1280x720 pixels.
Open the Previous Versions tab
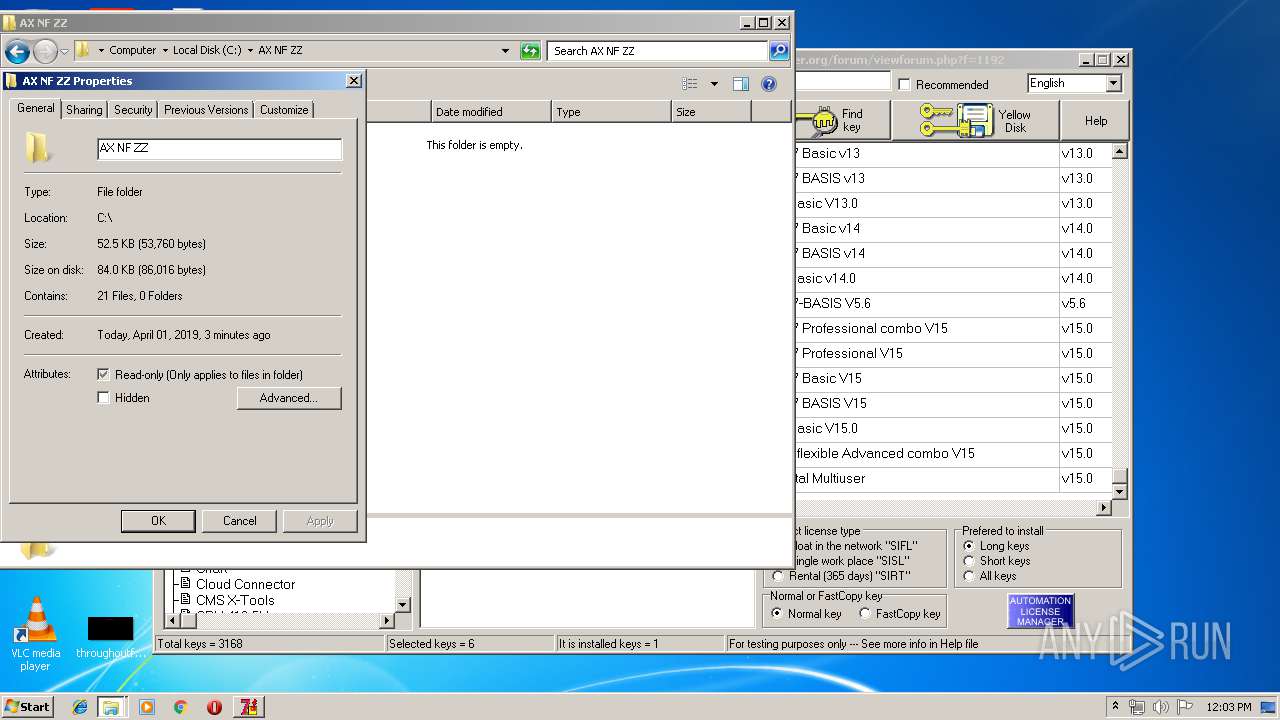[206, 110]
